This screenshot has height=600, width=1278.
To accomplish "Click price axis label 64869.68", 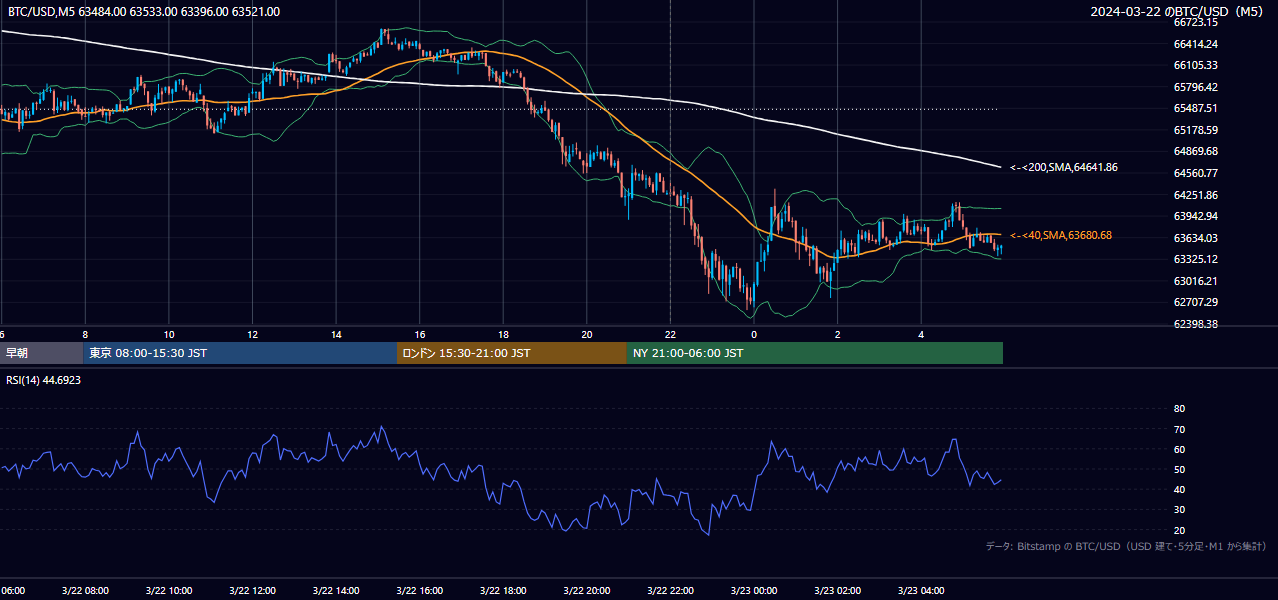I will coord(1196,151).
